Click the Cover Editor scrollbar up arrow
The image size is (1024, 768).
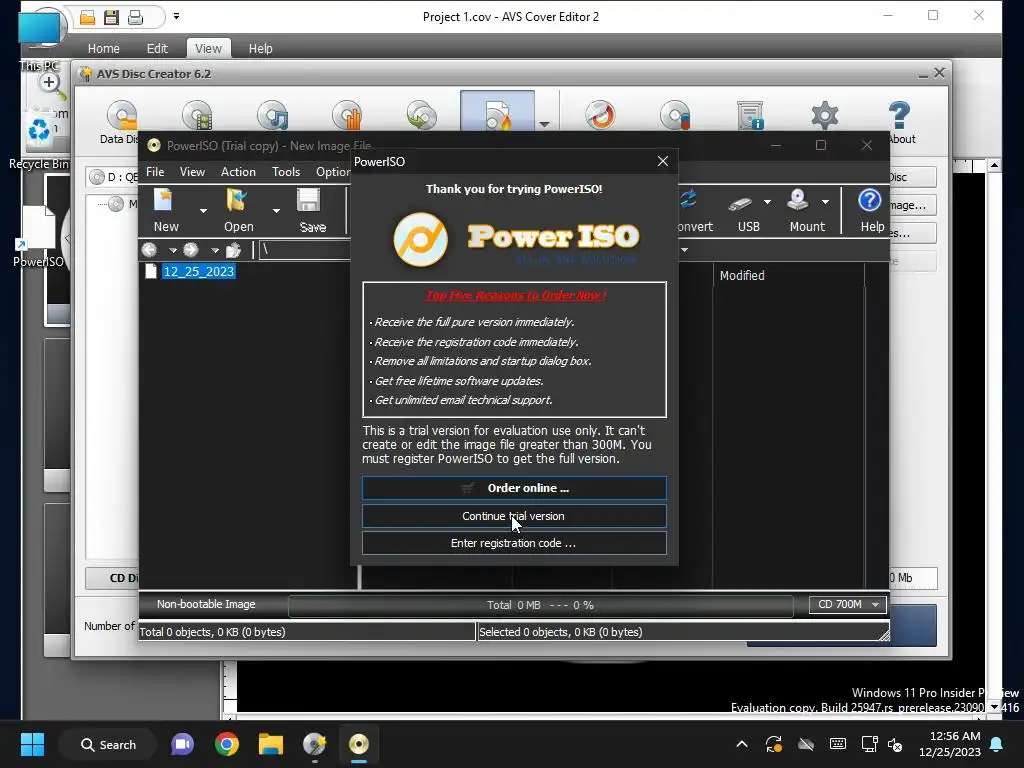click(994, 165)
